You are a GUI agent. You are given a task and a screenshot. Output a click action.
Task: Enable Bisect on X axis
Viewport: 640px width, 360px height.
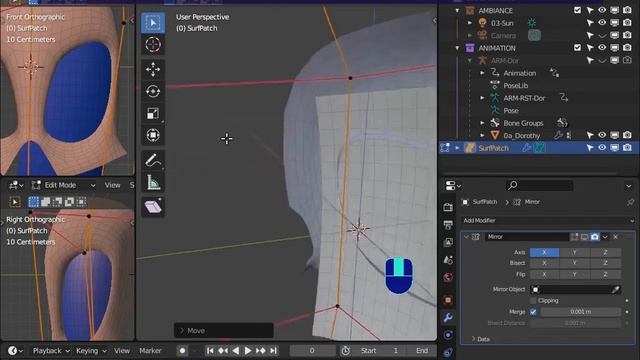coord(544,263)
